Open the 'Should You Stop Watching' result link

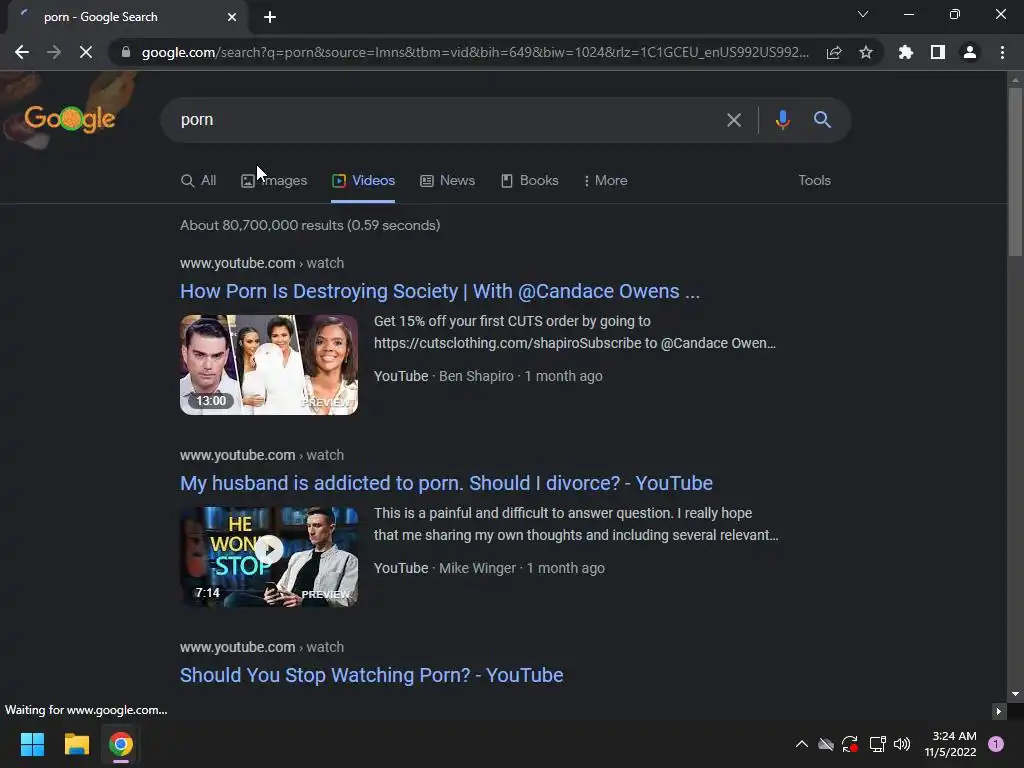pyautogui.click(x=372, y=675)
